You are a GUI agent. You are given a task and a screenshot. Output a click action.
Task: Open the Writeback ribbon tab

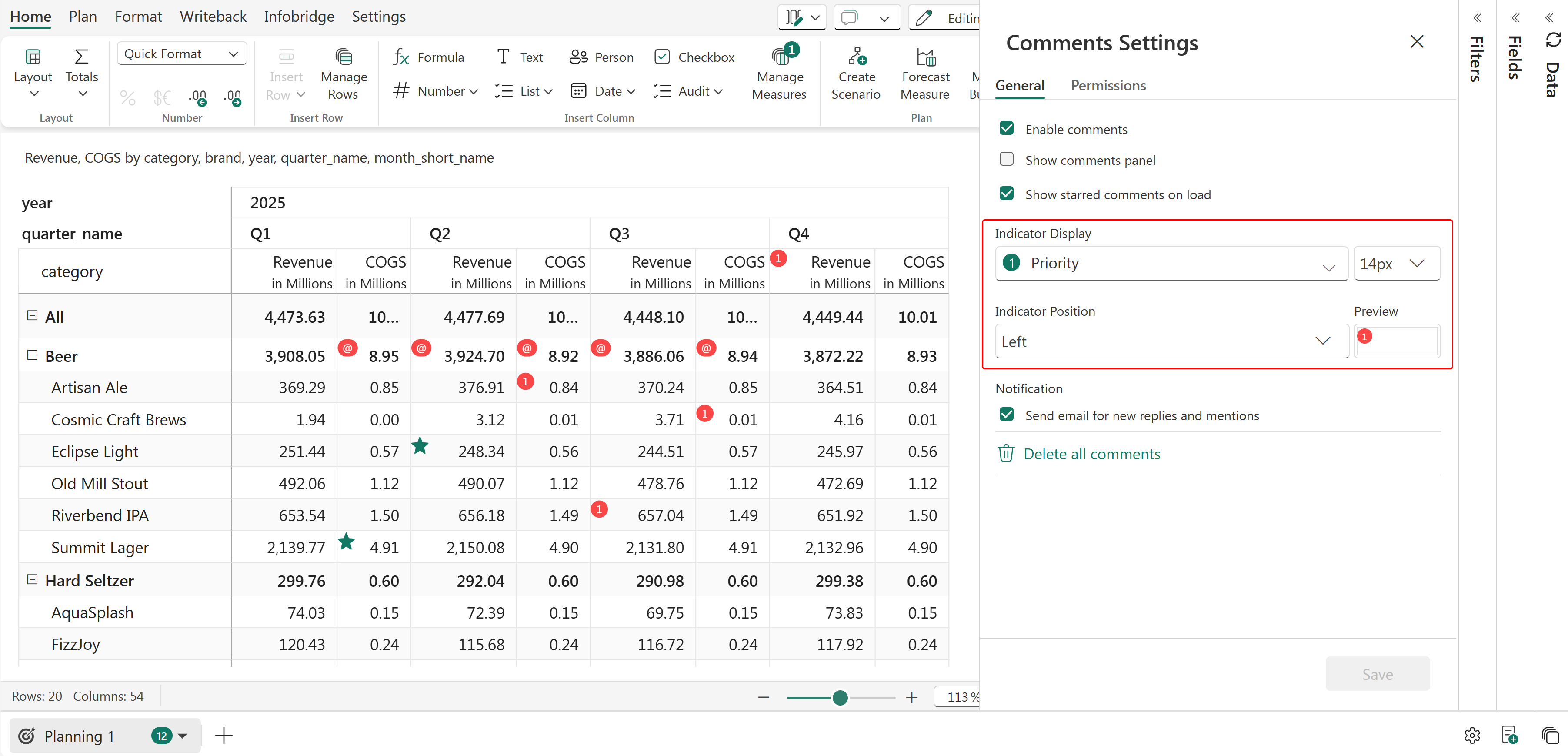[213, 17]
